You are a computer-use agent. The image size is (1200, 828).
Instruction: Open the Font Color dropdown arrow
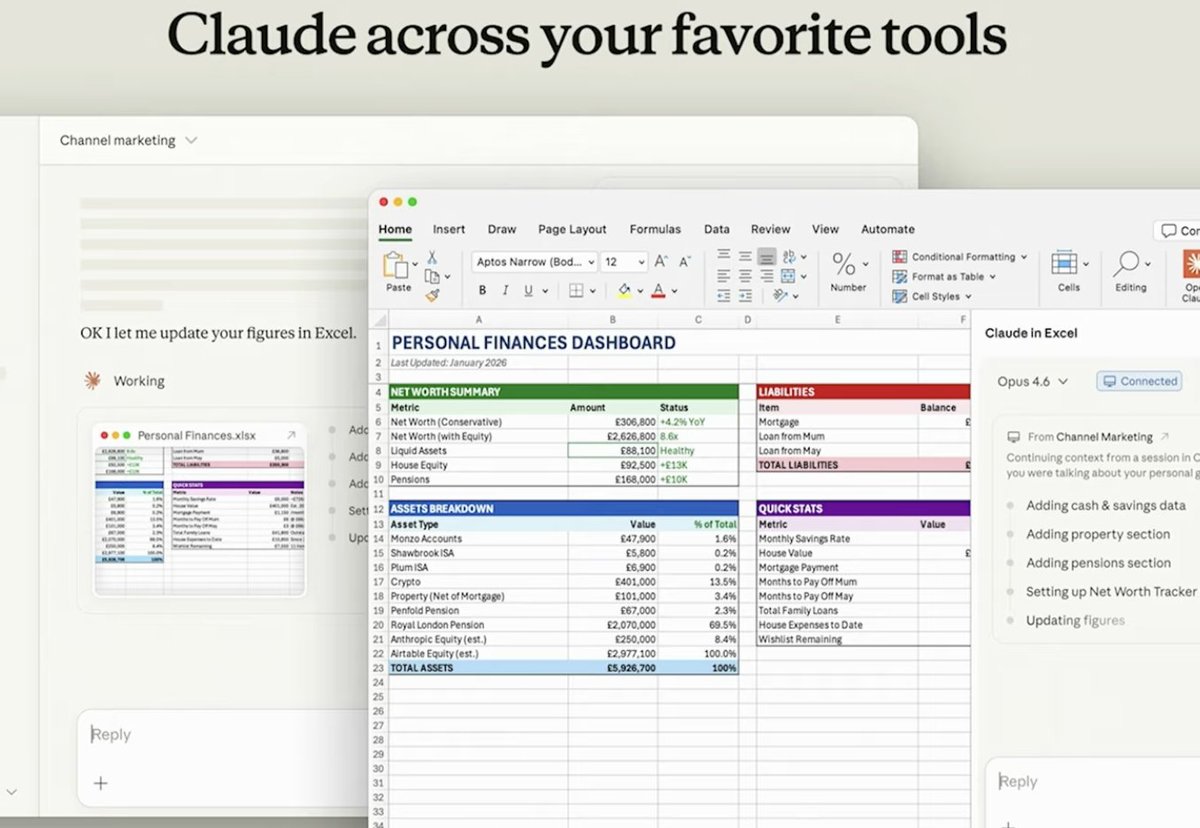pos(675,291)
